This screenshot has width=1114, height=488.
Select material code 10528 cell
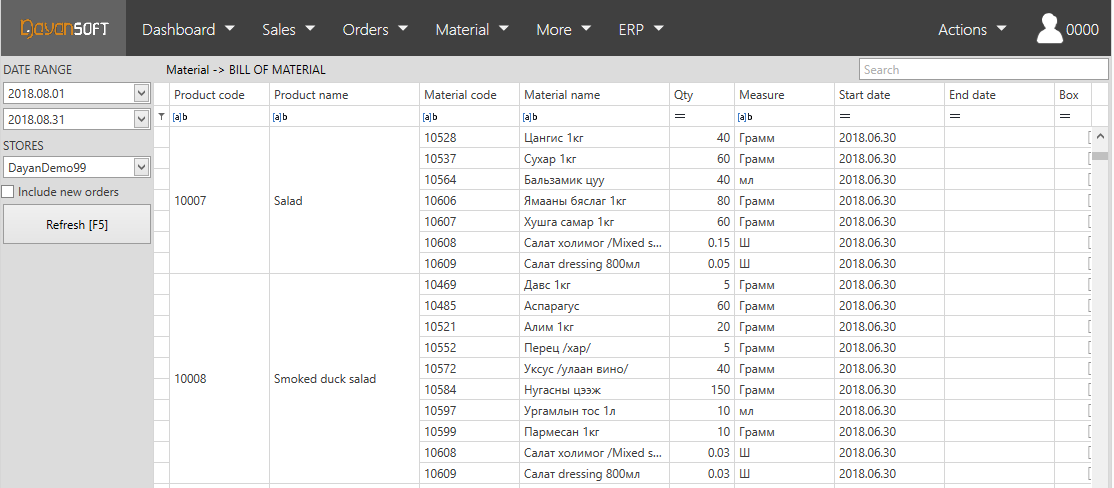470,137
